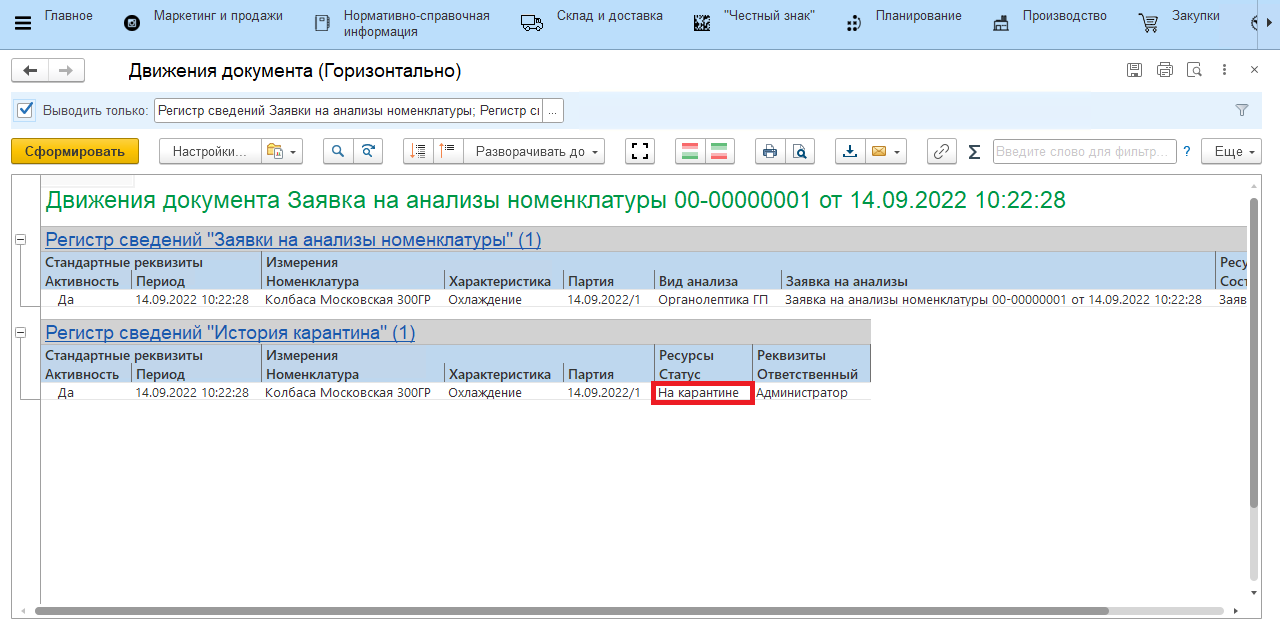Collapse the 'Заявки на анализы номенклатуры' group
Viewport: 1280px width, 628px height.
point(20,240)
